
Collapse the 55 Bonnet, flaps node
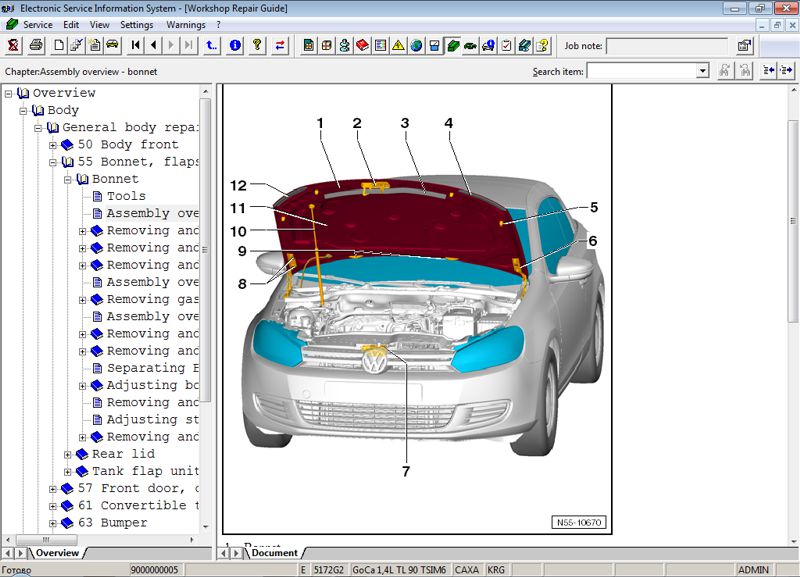click(53, 163)
